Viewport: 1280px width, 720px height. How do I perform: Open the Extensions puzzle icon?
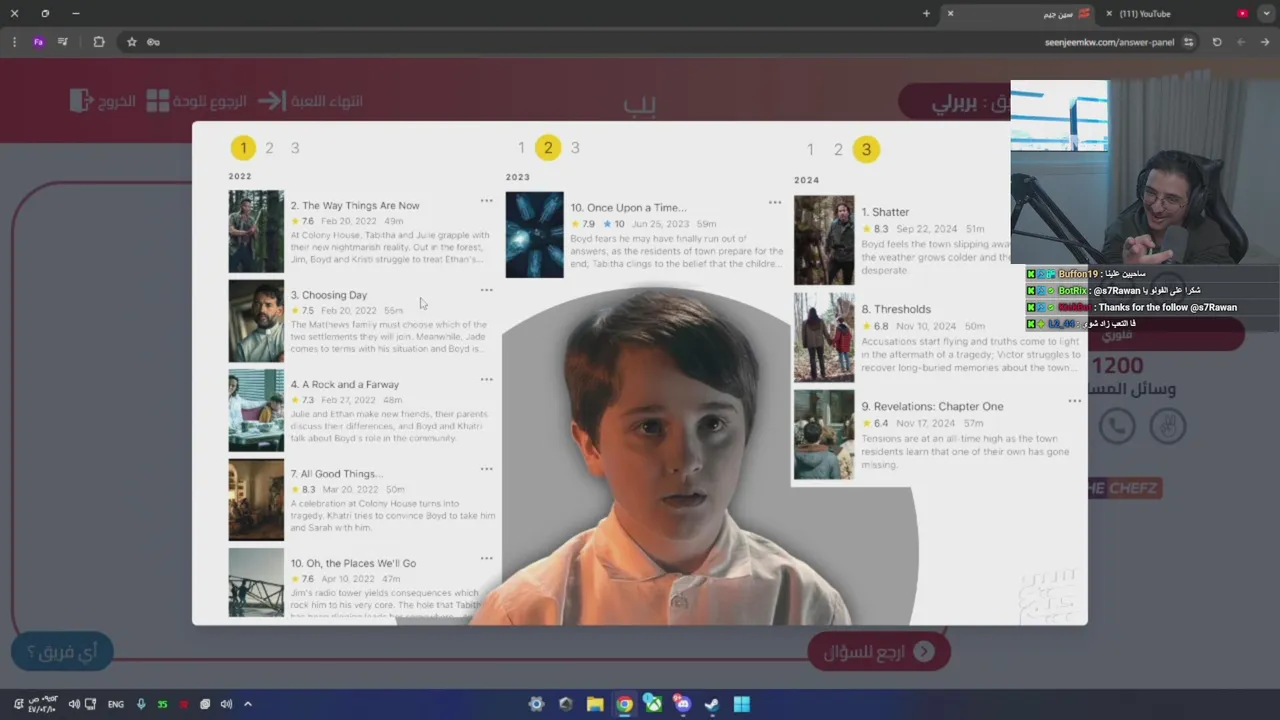[98, 42]
